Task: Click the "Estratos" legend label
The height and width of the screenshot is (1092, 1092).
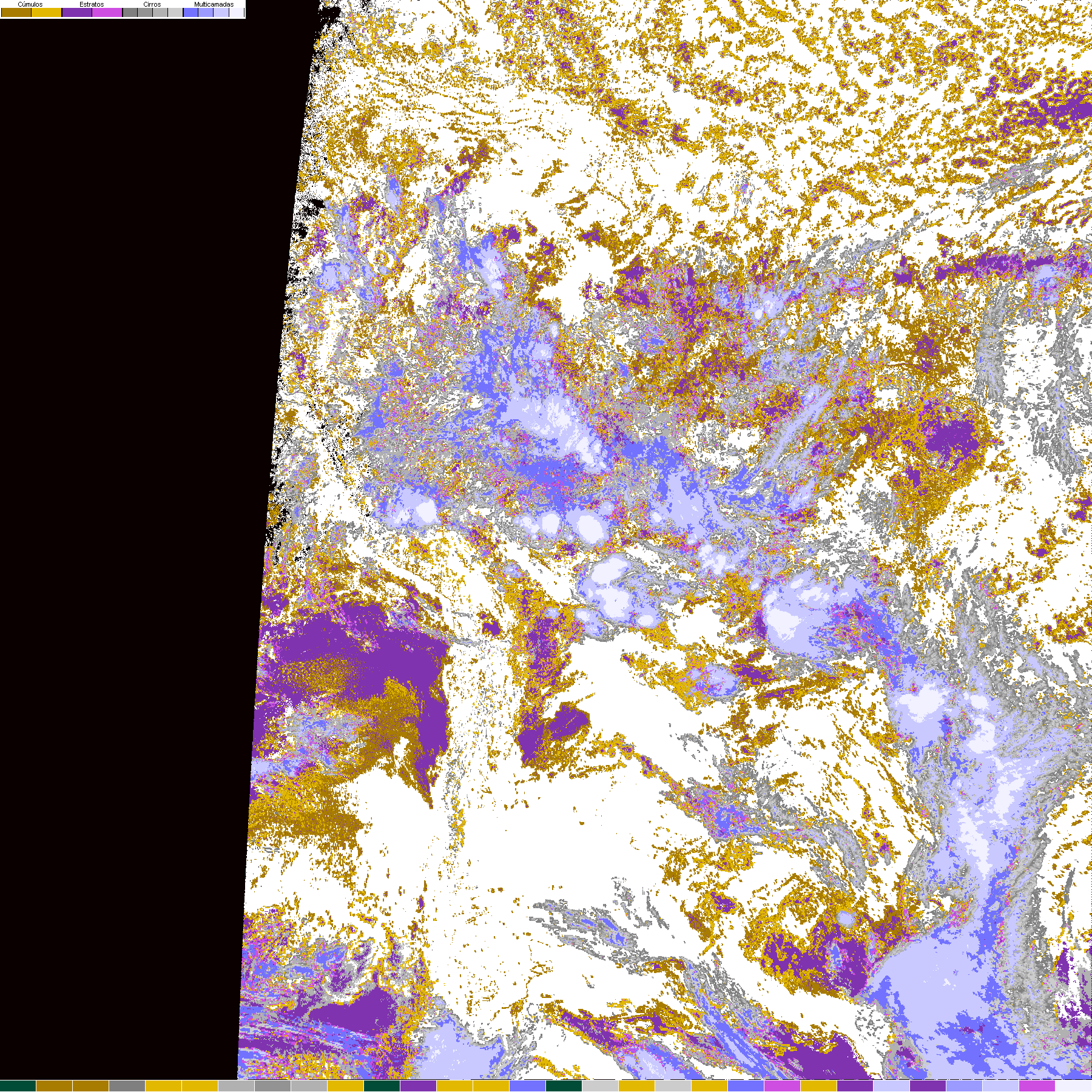Action: [x=92, y=4]
